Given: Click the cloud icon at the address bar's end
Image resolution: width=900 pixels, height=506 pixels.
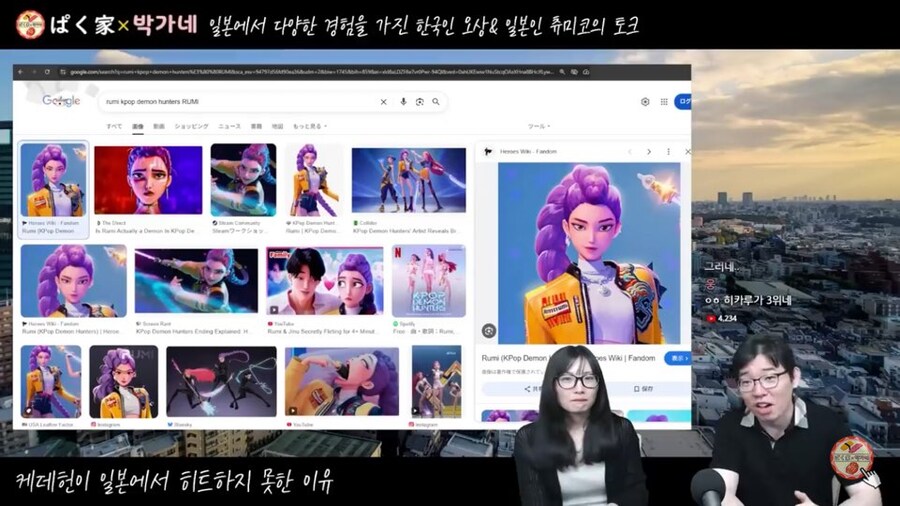Looking at the screenshot, I should tap(586, 72).
